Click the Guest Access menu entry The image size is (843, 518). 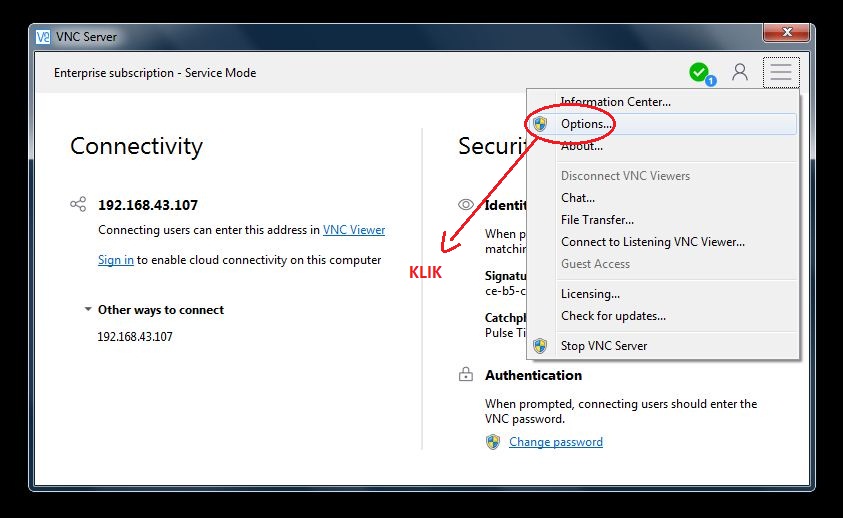coord(662,264)
